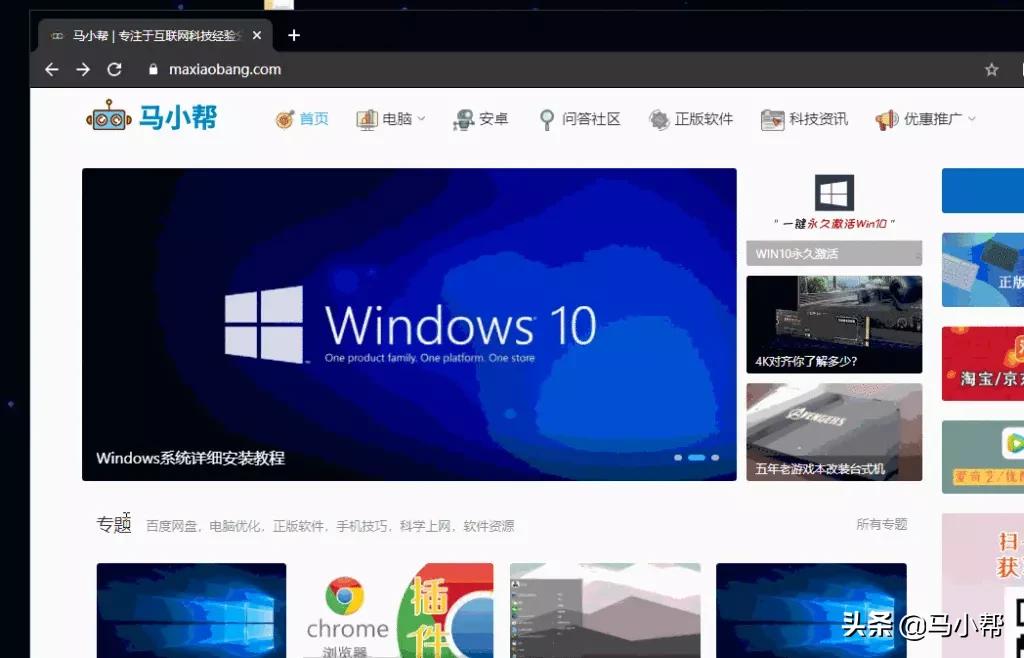Screen dimensions: 1024x658
Task: Open the 所有专题 link
Action: click(881, 524)
